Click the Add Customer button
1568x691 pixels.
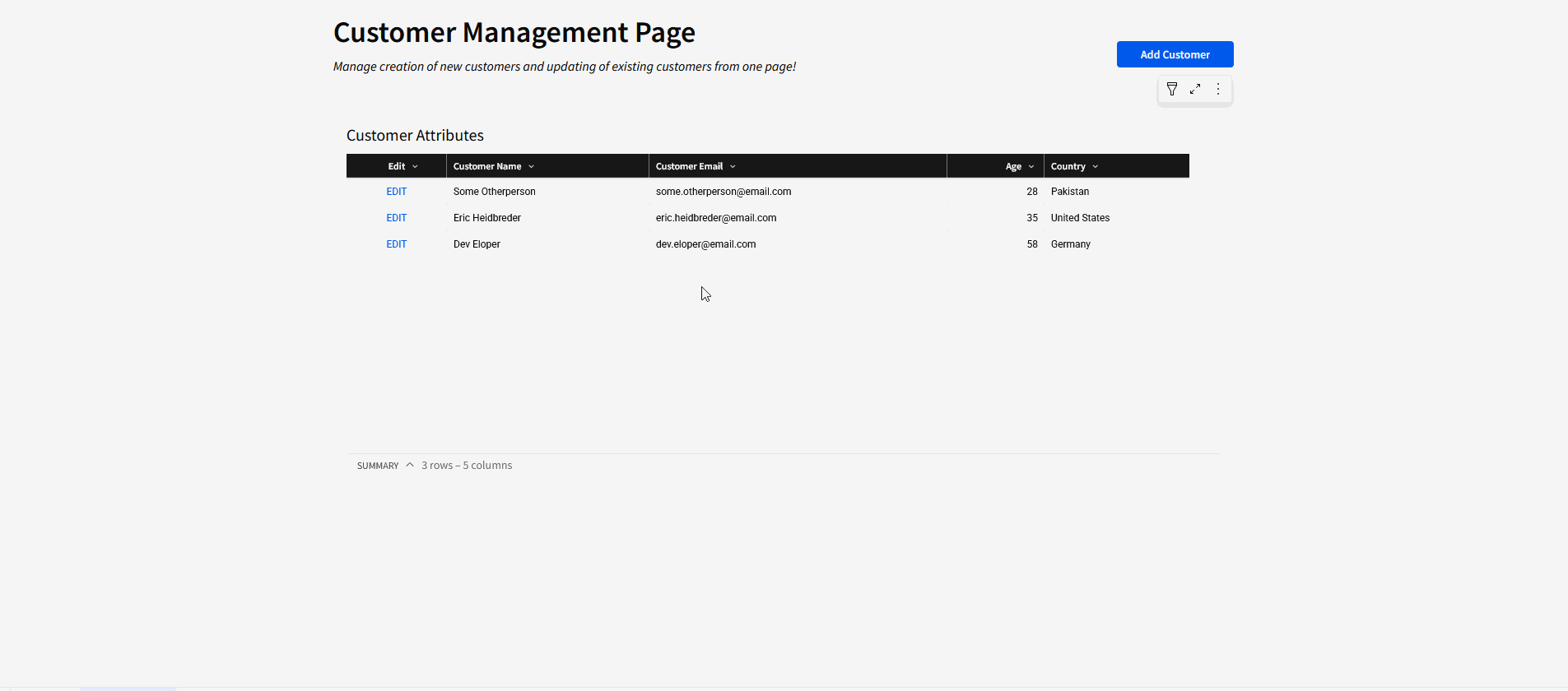coord(1175,54)
